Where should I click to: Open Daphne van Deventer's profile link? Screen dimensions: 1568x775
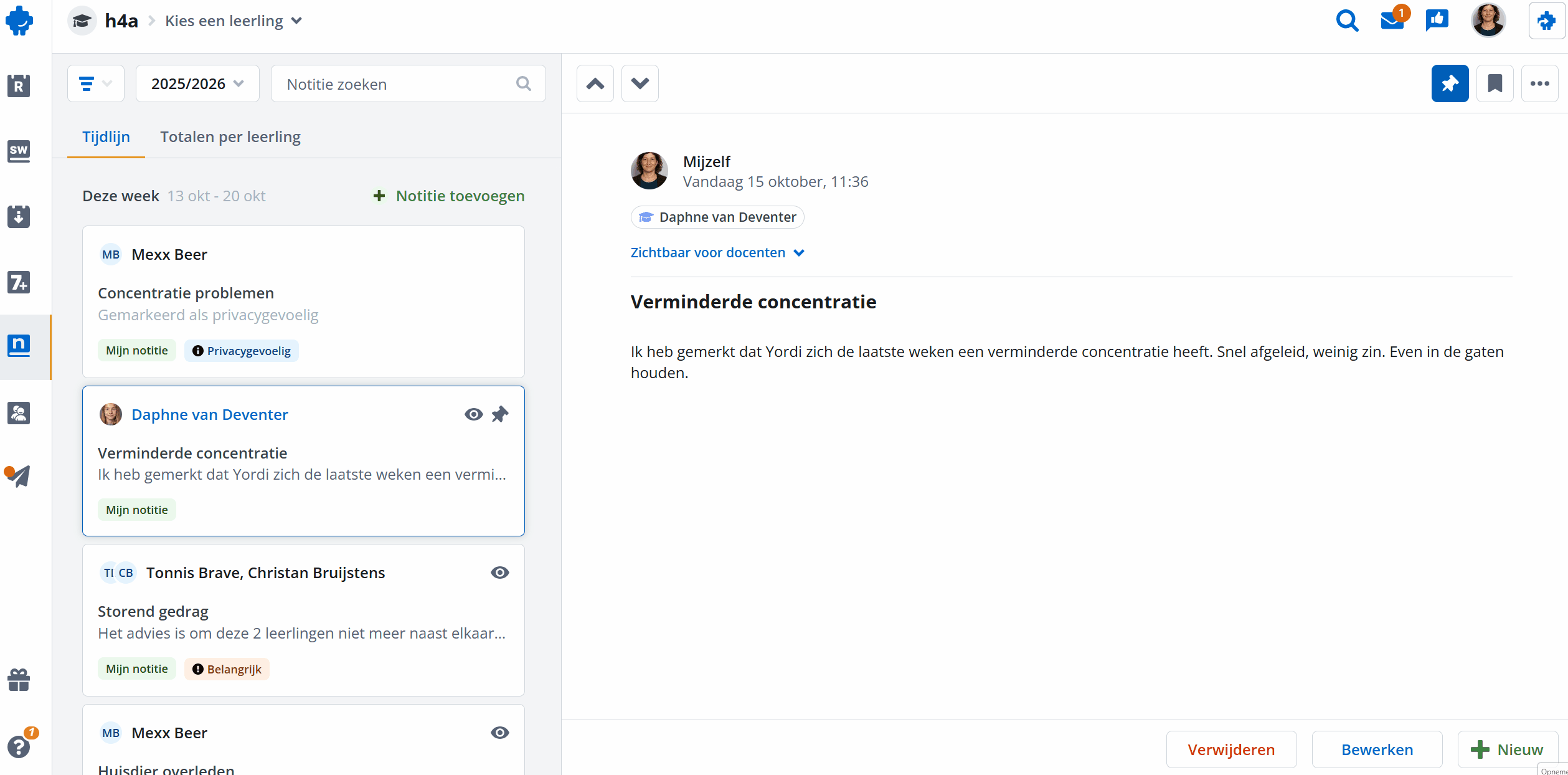[x=209, y=414]
